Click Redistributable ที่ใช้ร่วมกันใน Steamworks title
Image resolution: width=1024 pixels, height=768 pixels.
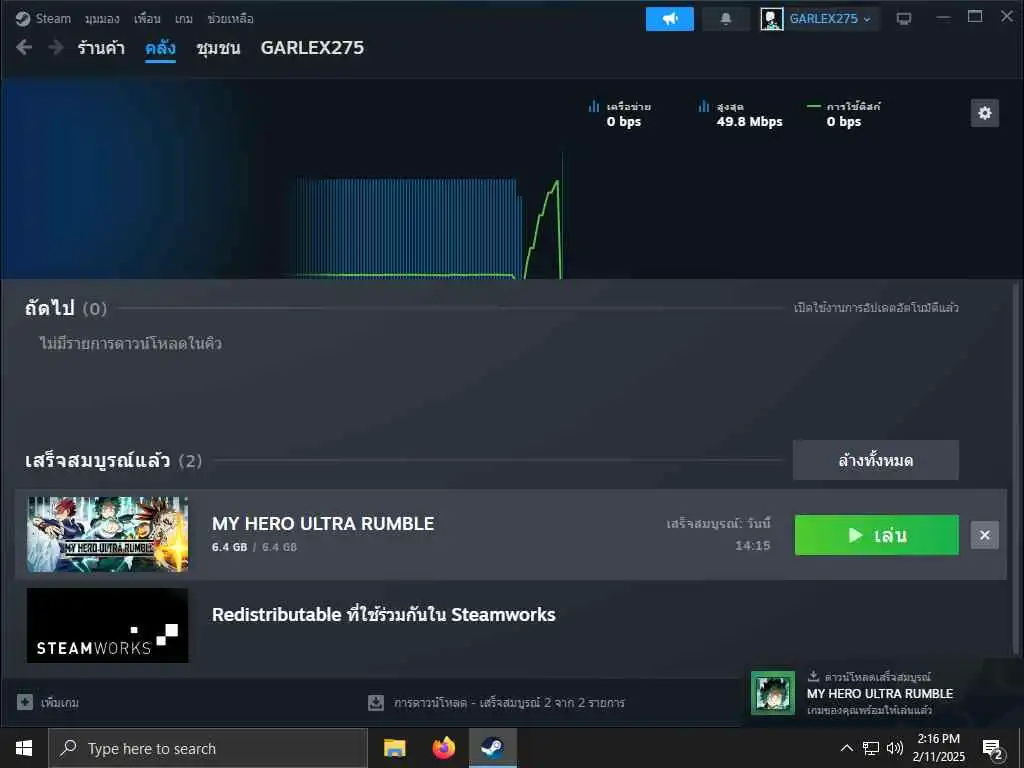coord(383,615)
